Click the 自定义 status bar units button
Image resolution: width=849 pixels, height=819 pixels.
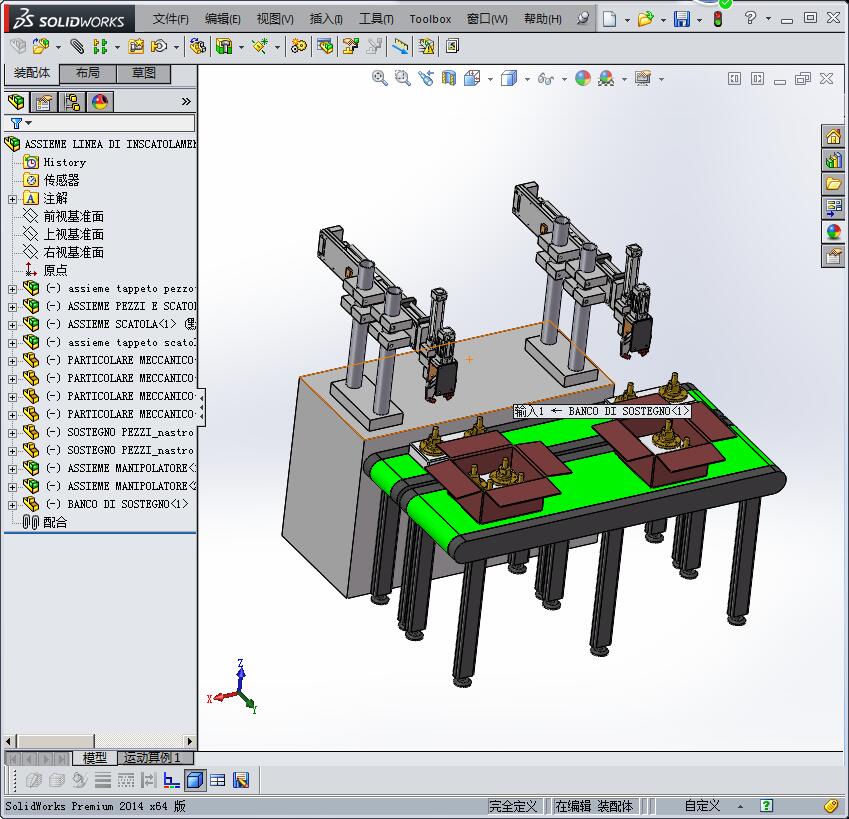coord(702,806)
